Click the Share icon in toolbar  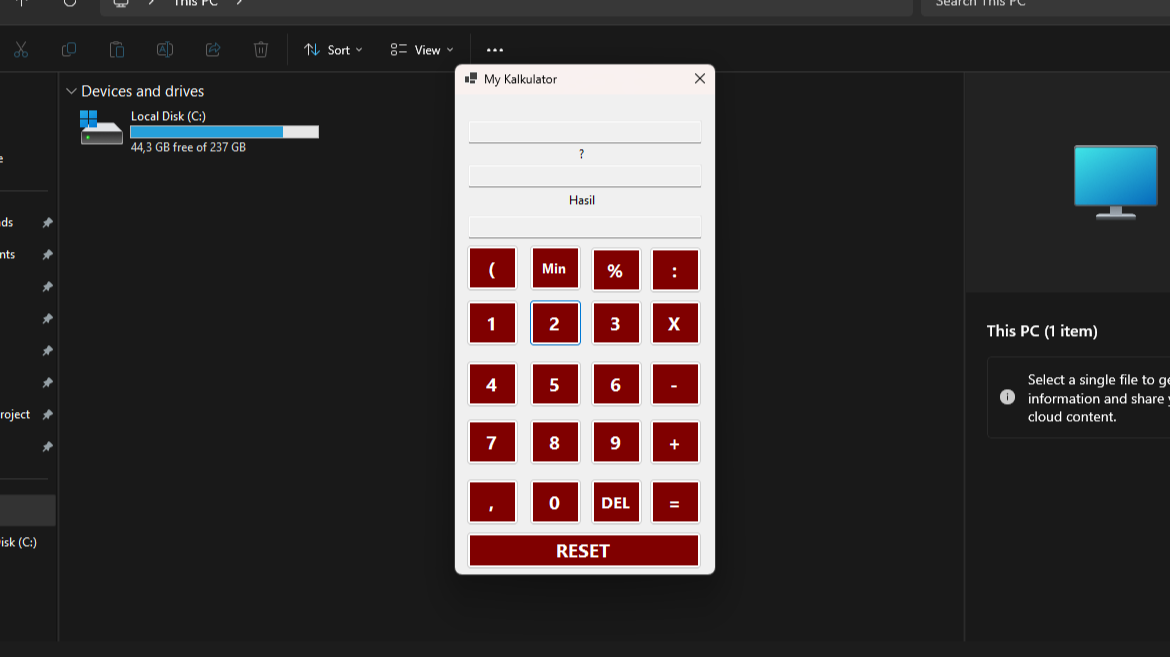[x=213, y=50]
